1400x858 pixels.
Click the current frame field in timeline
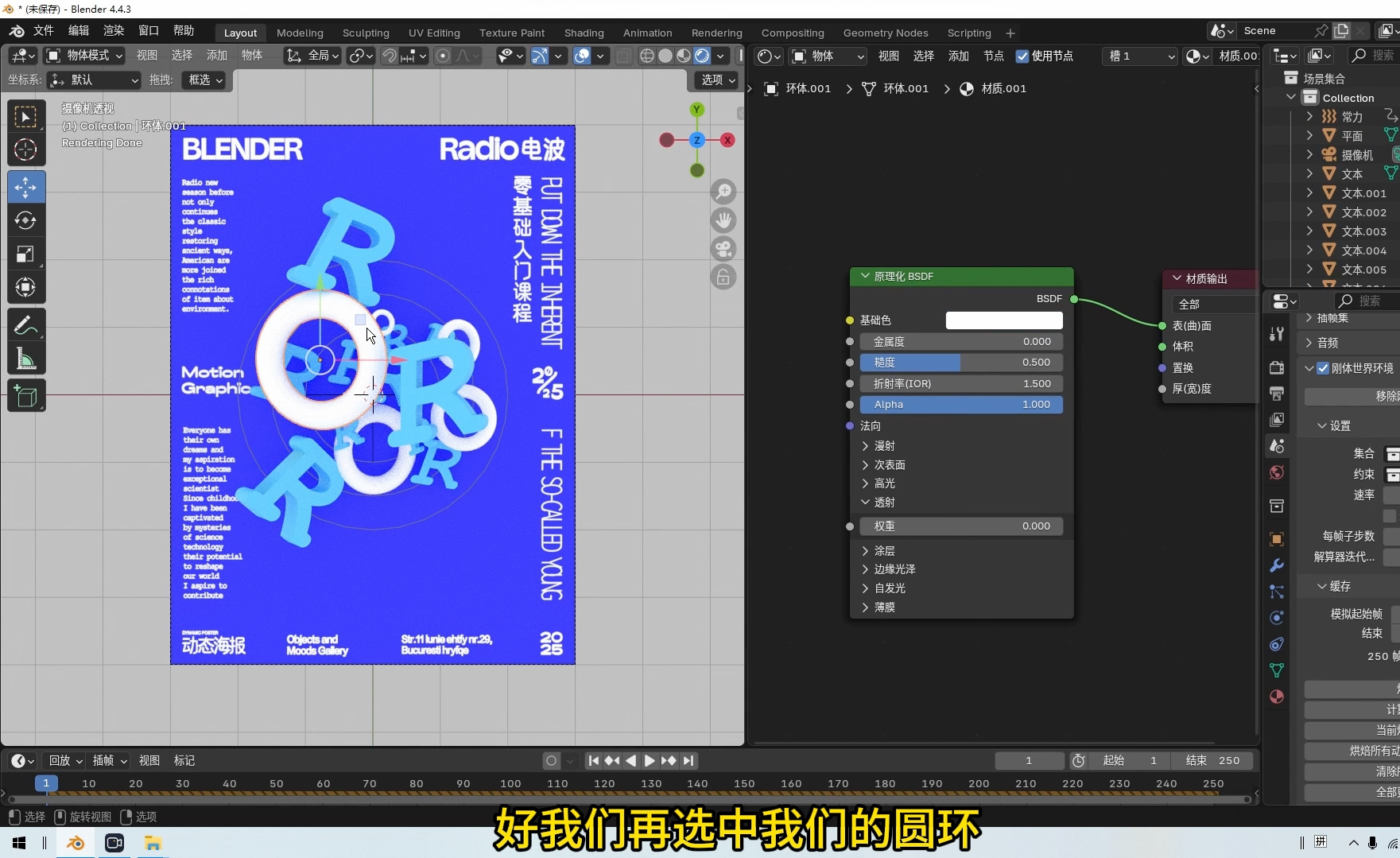point(1030,761)
